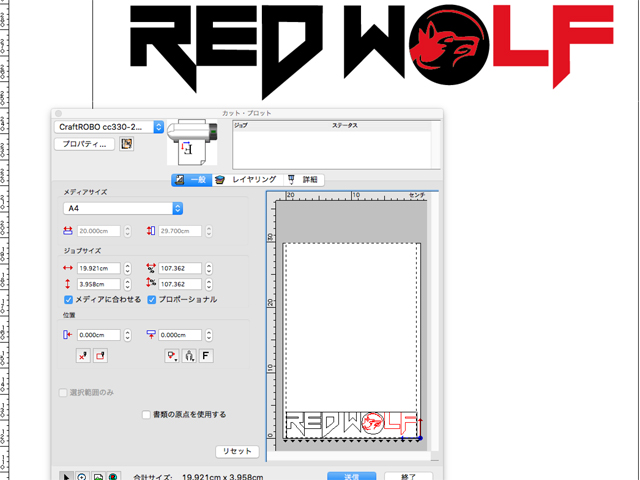Step the vertical position offset stepper

point(209,335)
